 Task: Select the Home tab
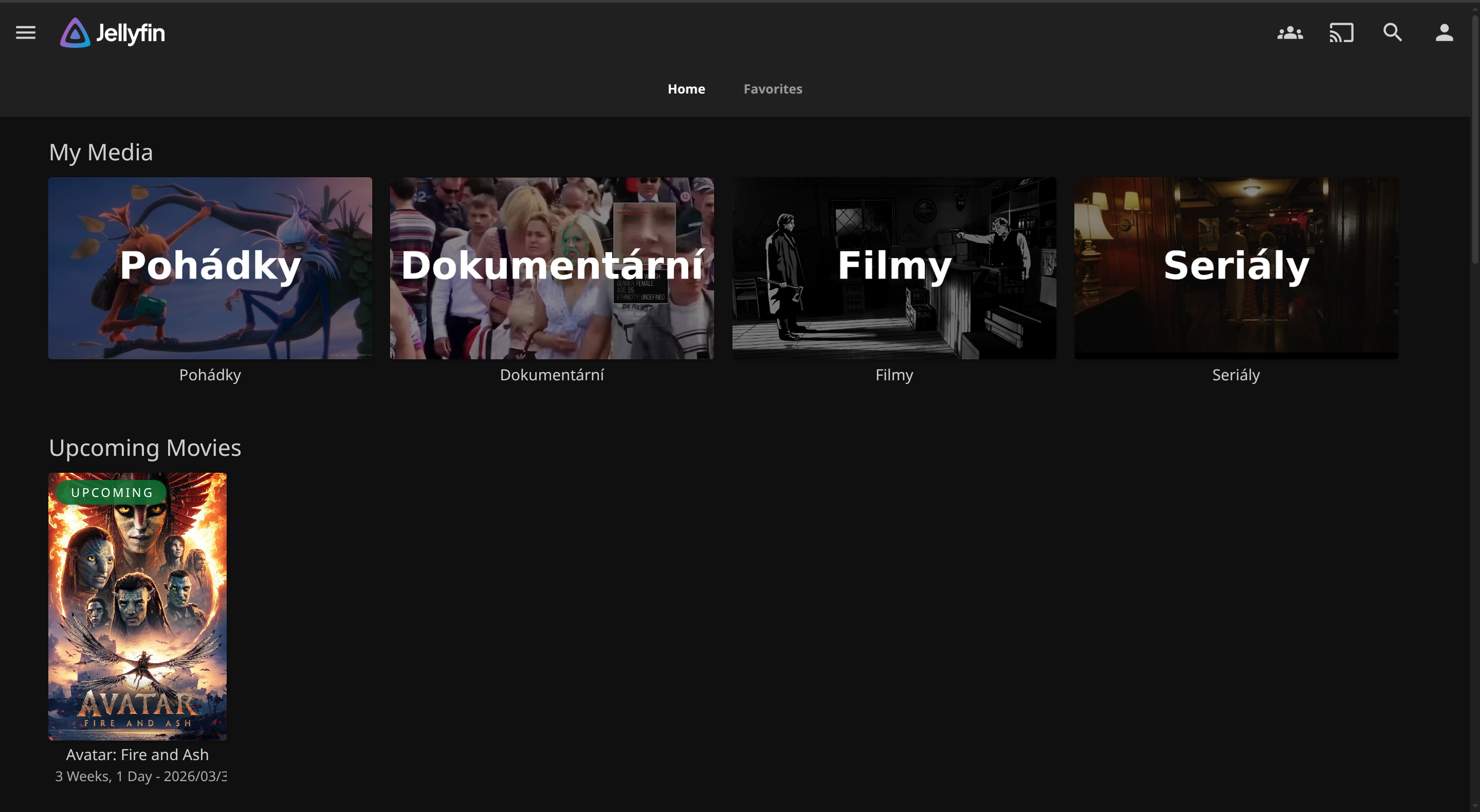(686, 89)
